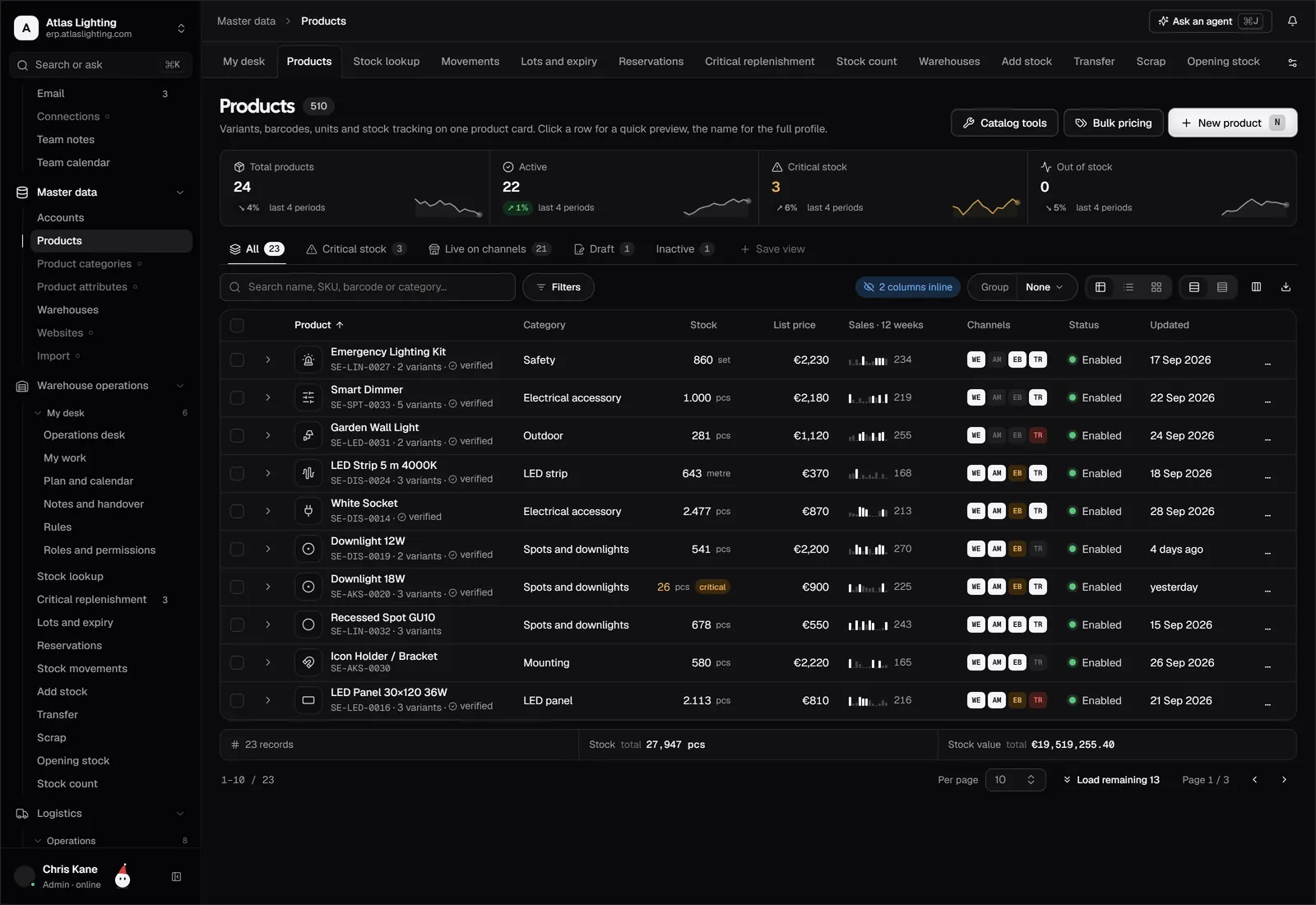
Task: Click the New product button
Action: click(x=1232, y=123)
